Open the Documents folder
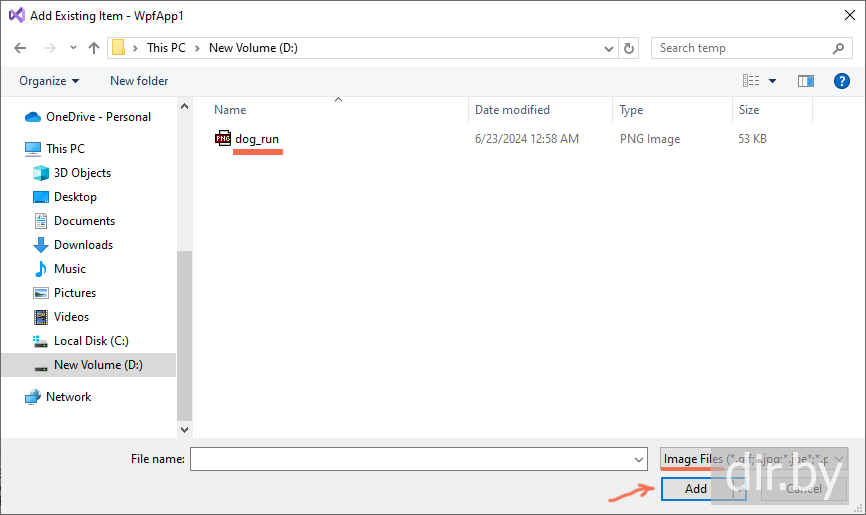This screenshot has height=515, width=866. click(x=85, y=221)
